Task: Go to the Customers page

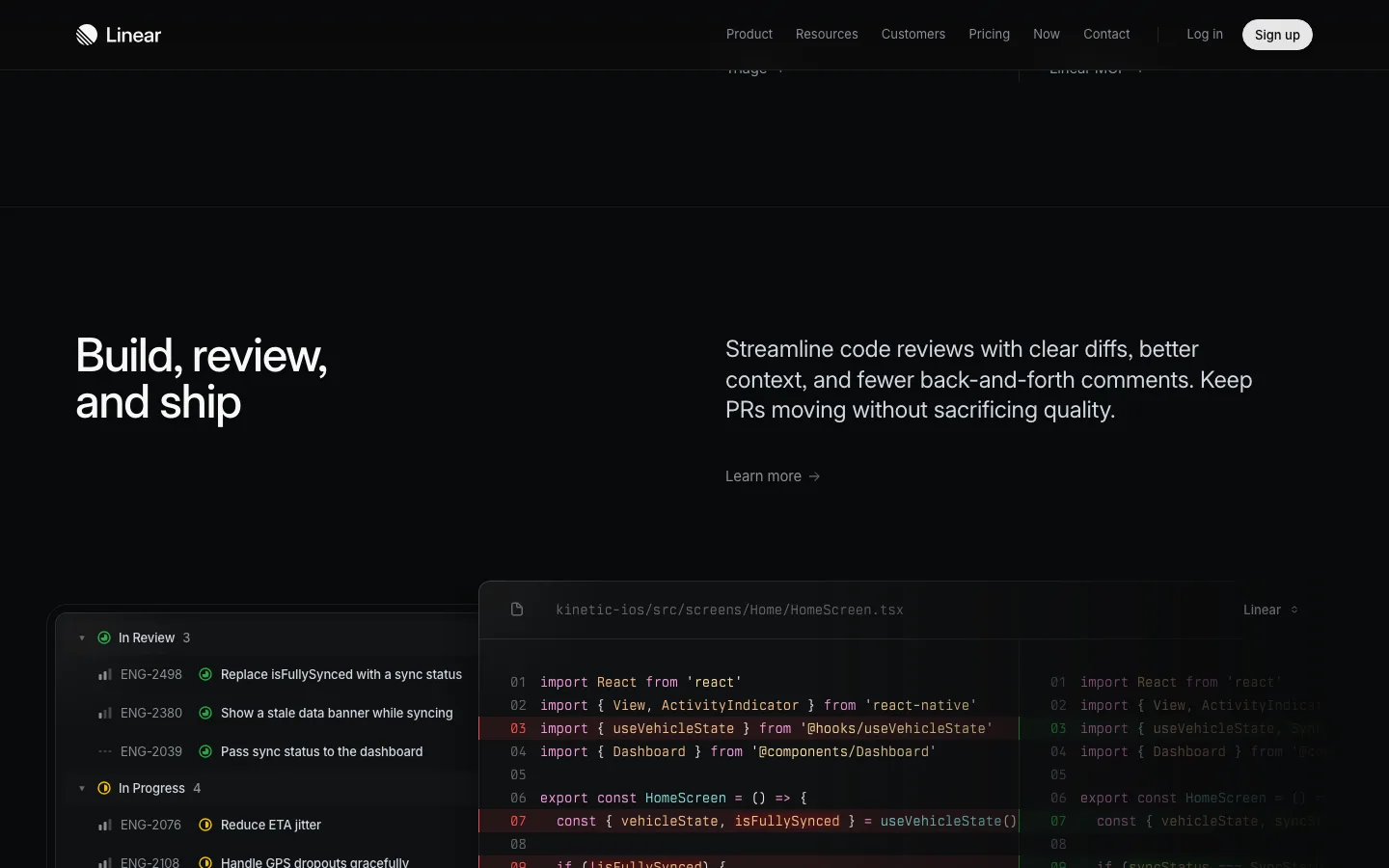Action: click(x=913, y=34)
